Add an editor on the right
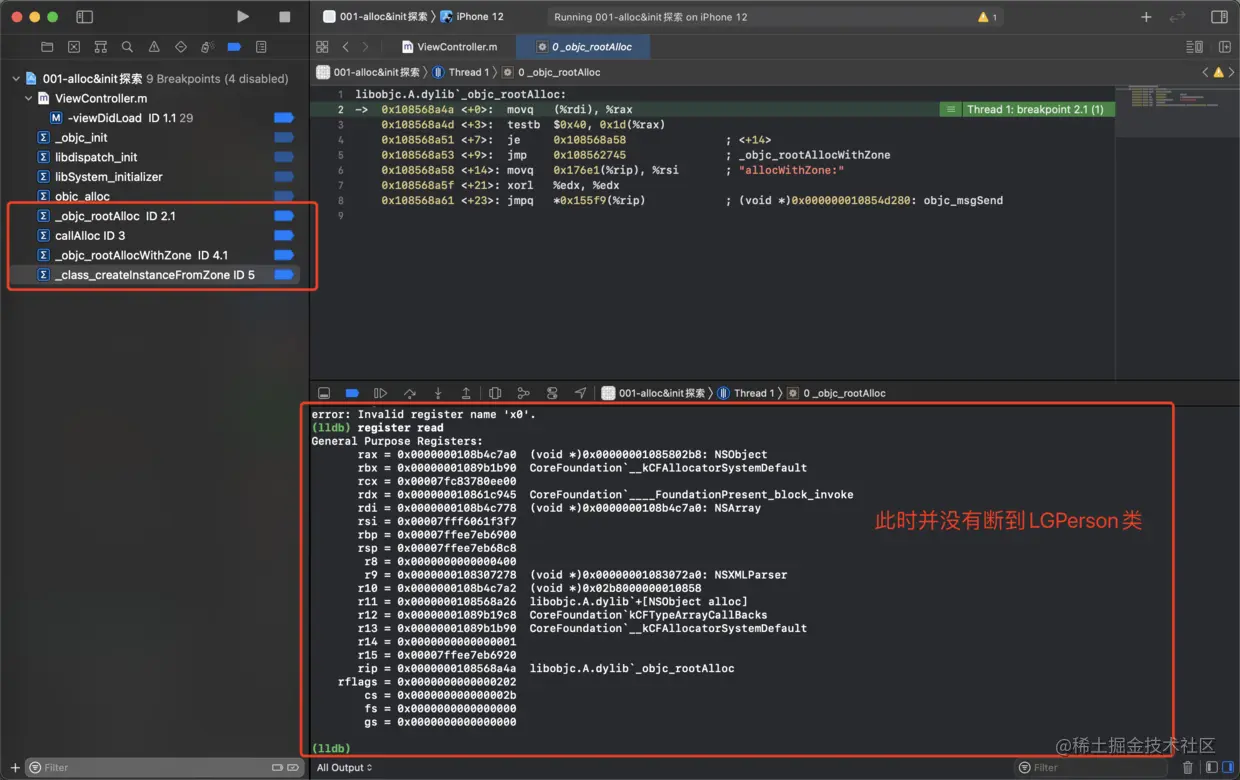 click(x=1225, y=47)
